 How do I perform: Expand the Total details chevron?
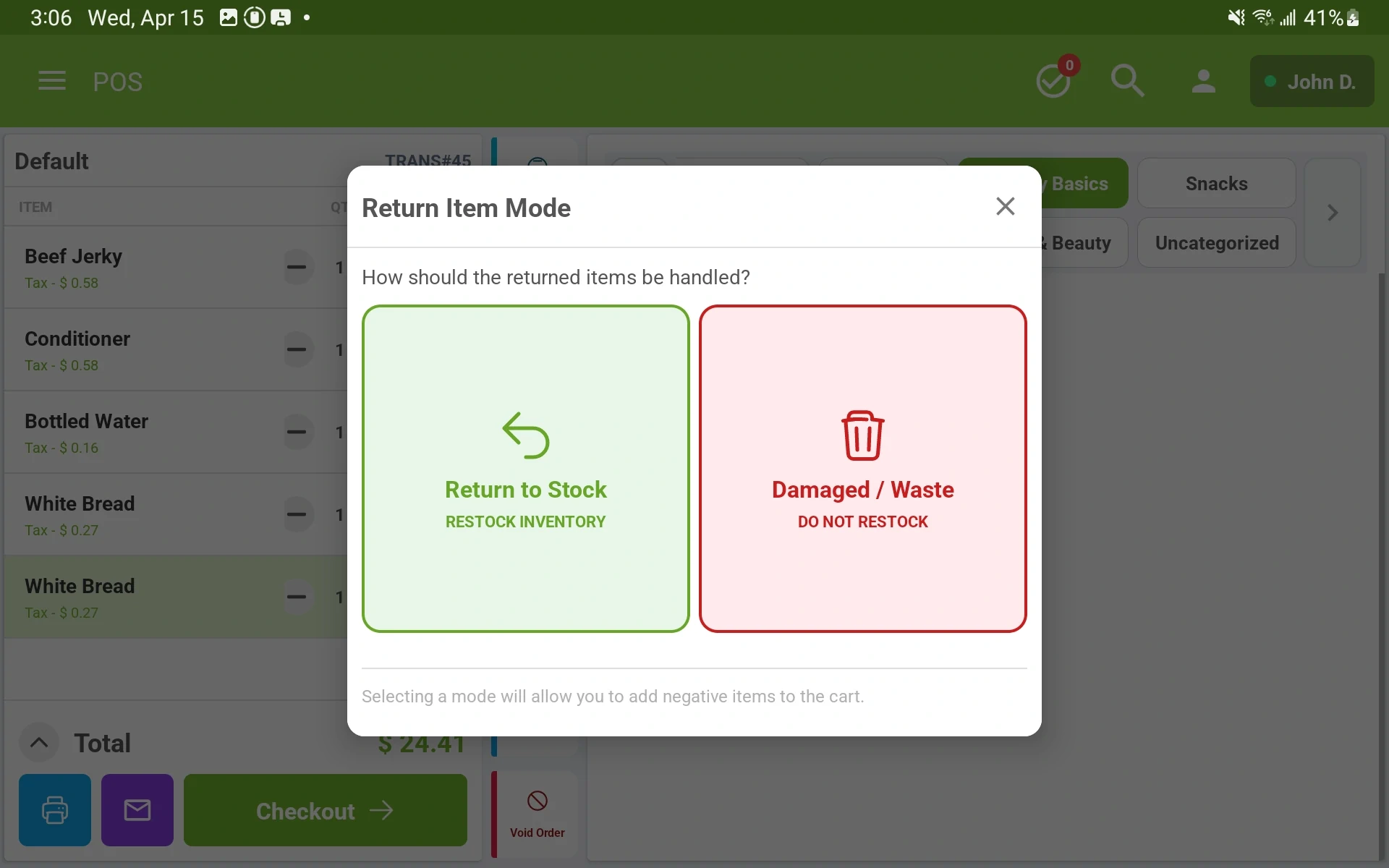(x=39, y=742)
